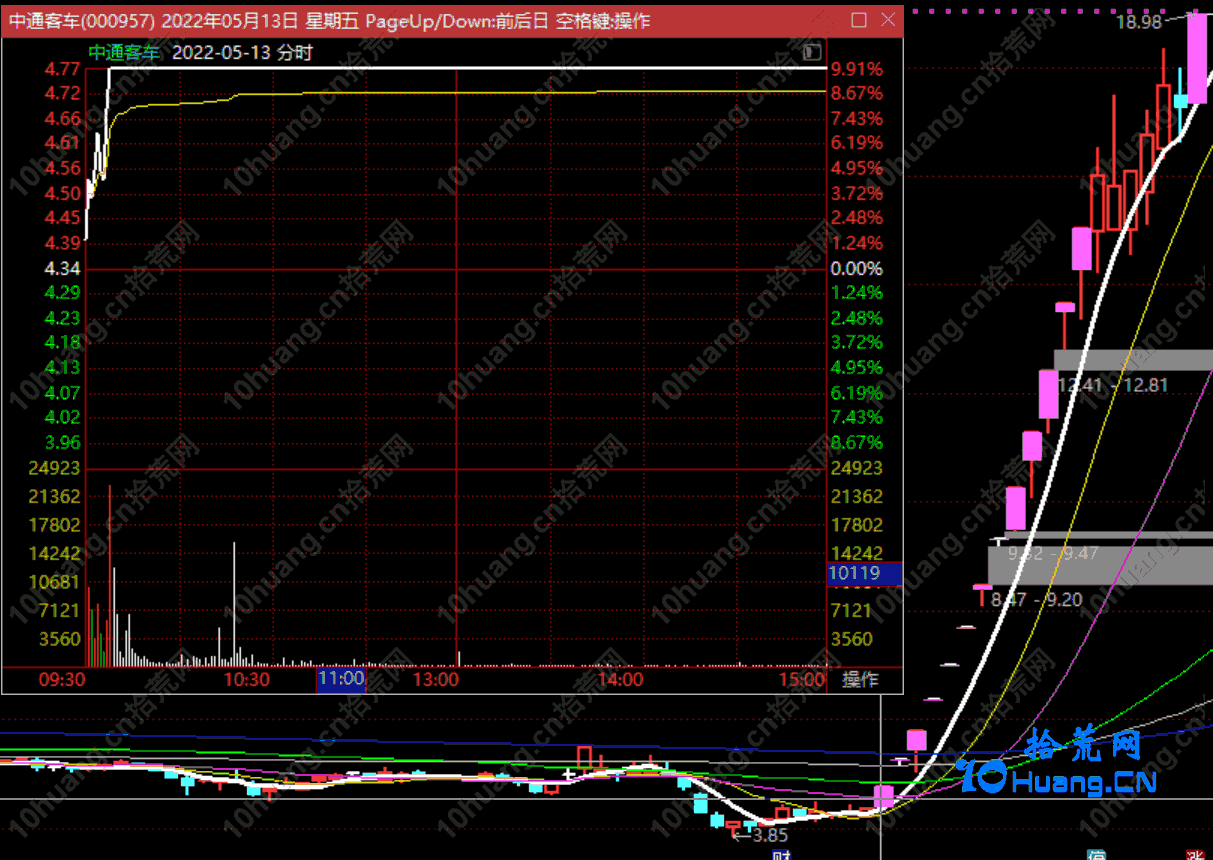Click the window title '中通客车(000957)'
The width and height of the screenshot is (1213, 860).
click(81, 21)
